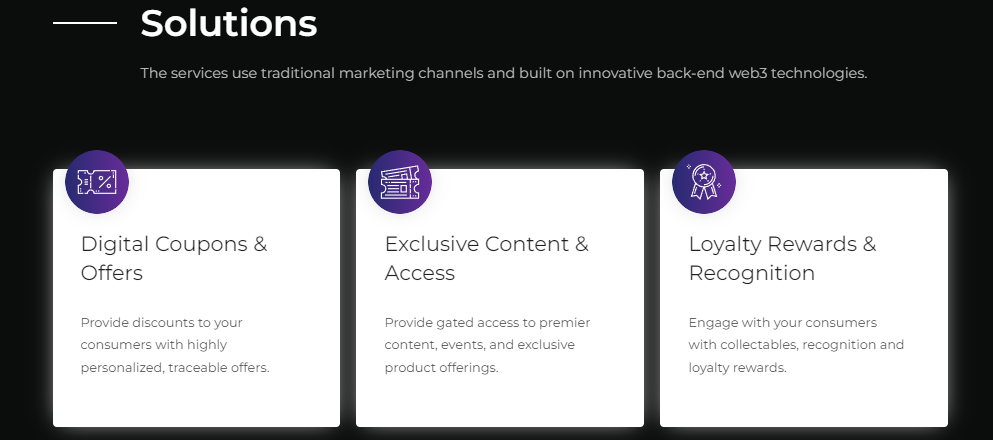Open the Loyalty Rewards & Recognition title
Viewport: 993px width, 440px height.
[782, 258]
